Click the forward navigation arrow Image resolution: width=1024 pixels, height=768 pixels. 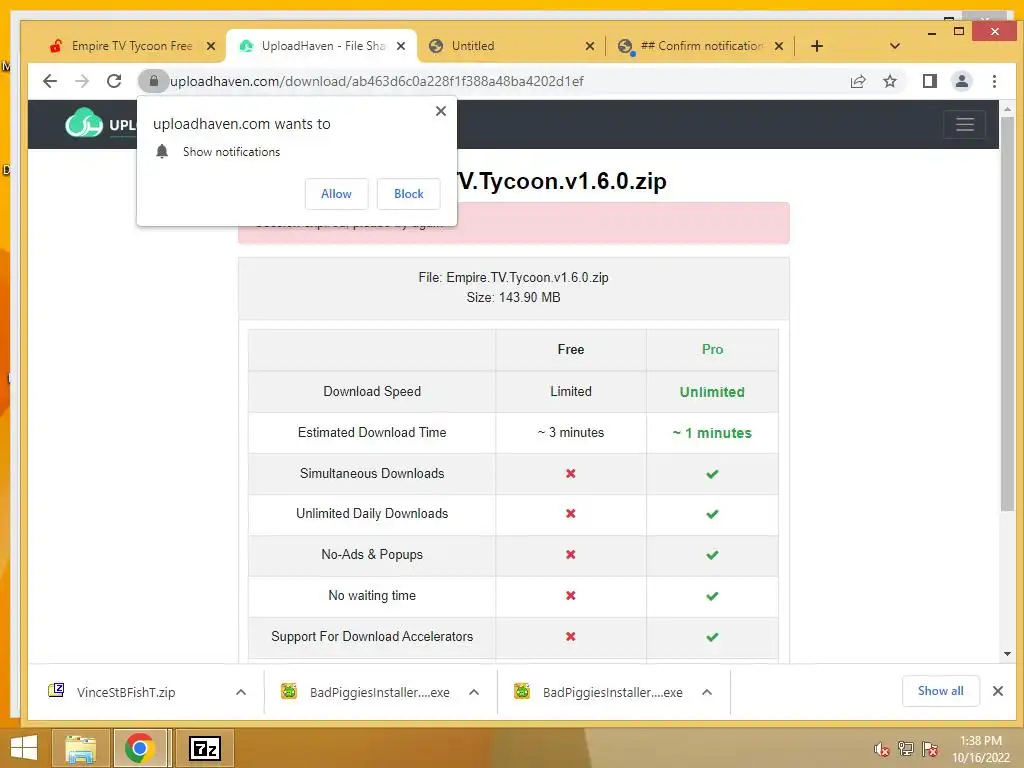[82, 81]
